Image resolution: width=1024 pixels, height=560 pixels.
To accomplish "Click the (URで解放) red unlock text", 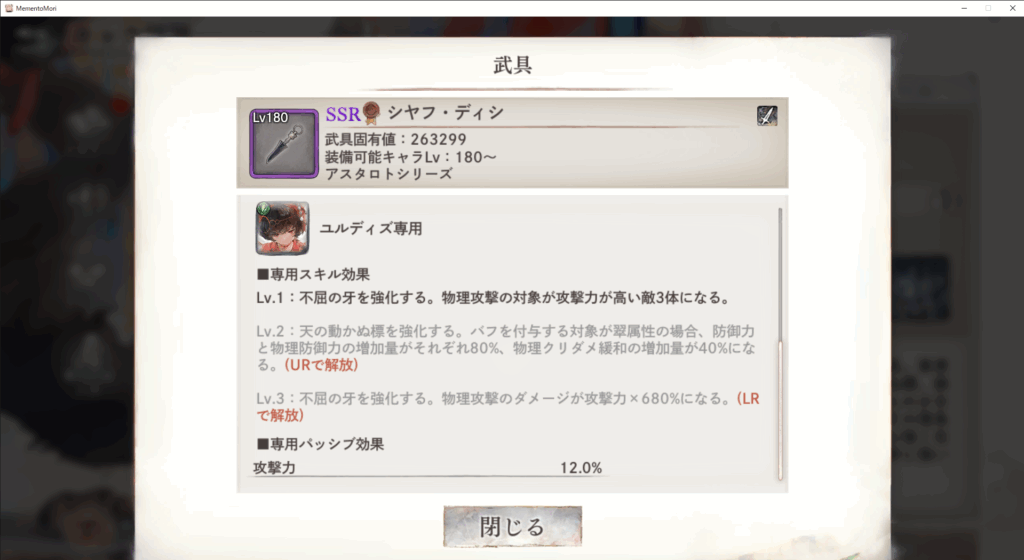I will click(x=321, y=365).
